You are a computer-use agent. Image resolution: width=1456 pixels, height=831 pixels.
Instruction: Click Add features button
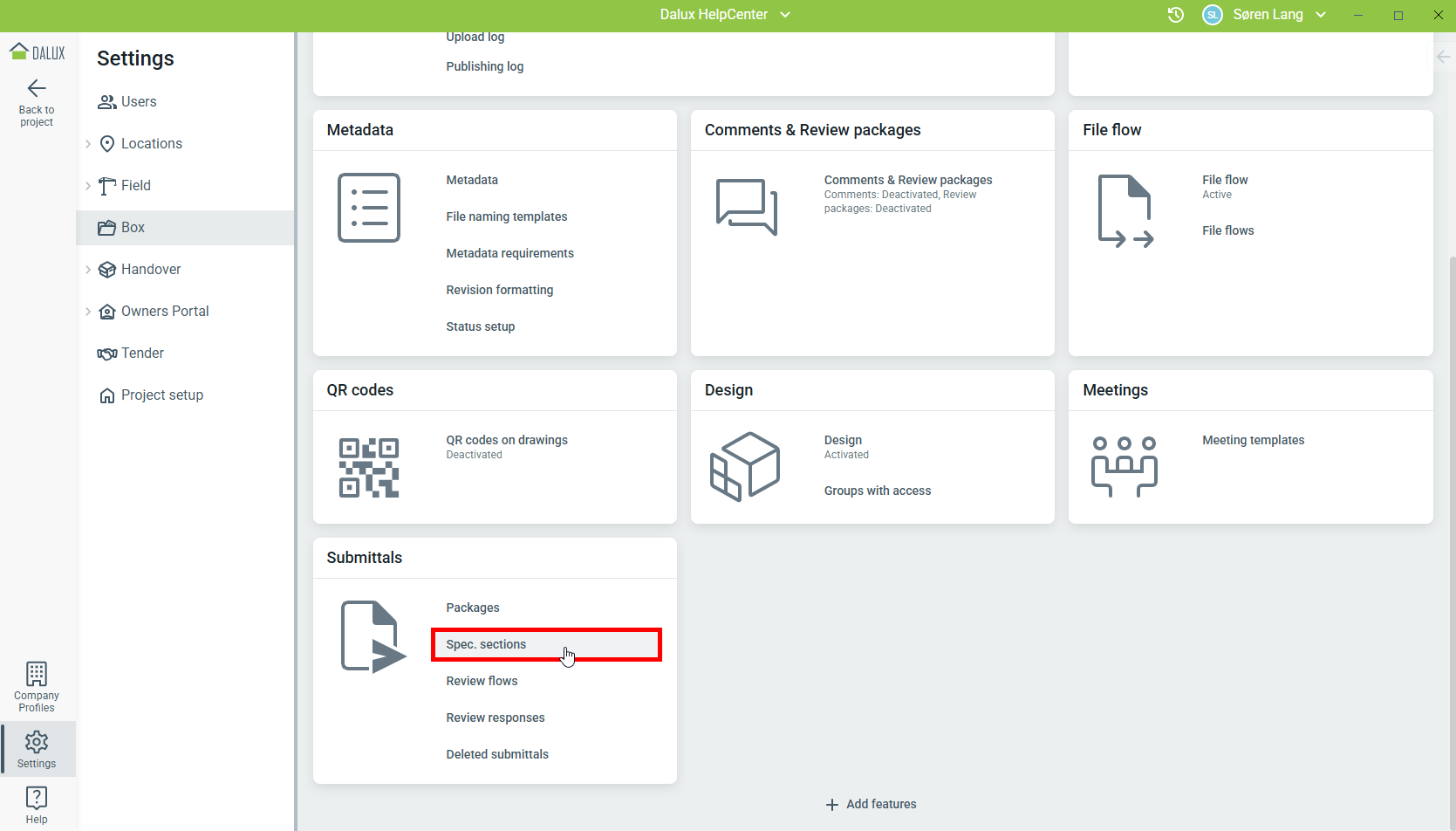pyautogui.click(x=871, y=804)
